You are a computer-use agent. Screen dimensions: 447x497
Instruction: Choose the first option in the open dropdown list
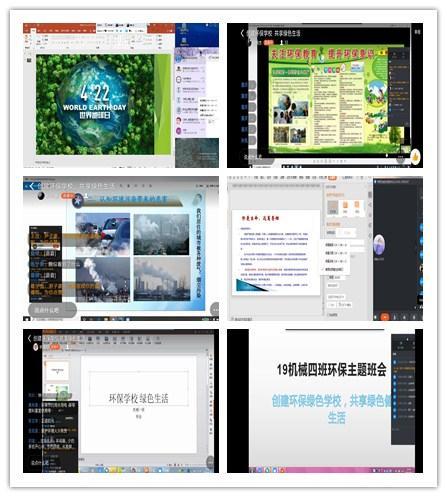334,245
